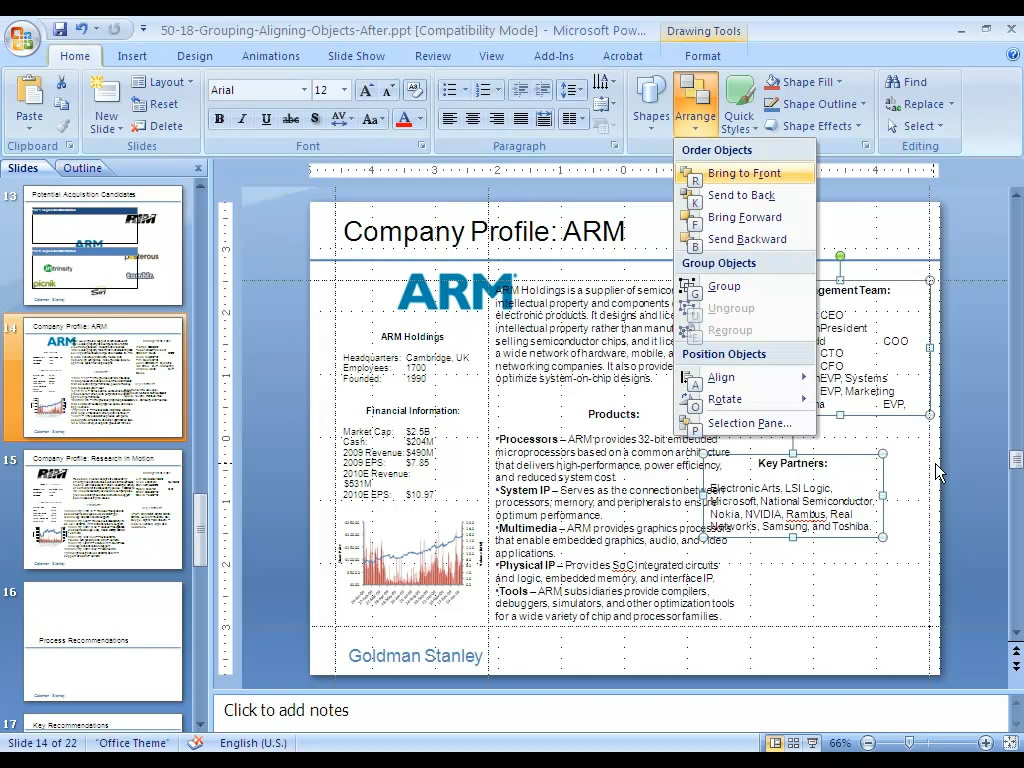Viewport: 1024px width, 768px height.
Task: Click the notes area to add notes
Action: tap(611, 711)
